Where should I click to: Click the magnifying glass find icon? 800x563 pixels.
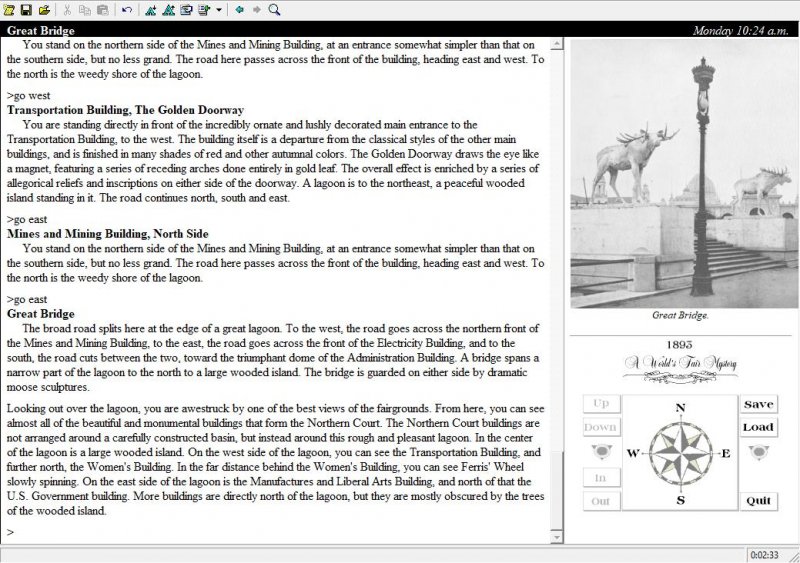(x=274, y=10)
